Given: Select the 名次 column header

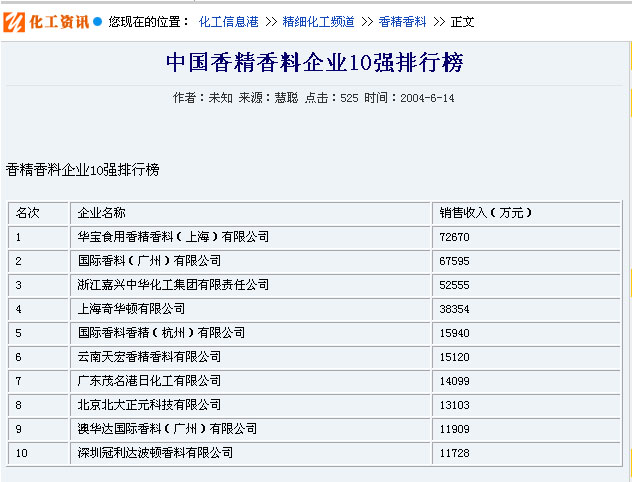Looking at the screenshot, I should [27, 213].
